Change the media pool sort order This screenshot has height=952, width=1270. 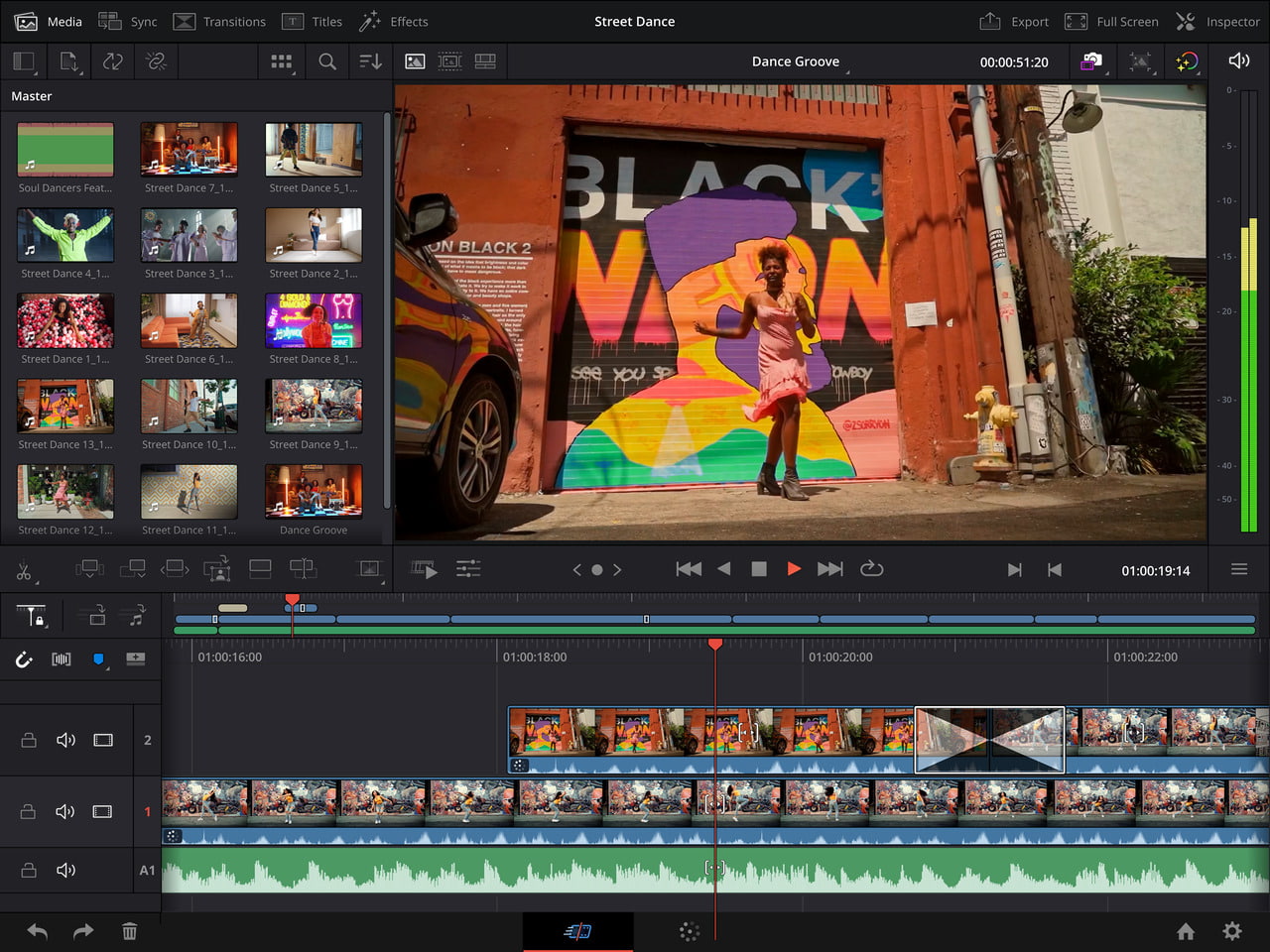pos(370,60)
